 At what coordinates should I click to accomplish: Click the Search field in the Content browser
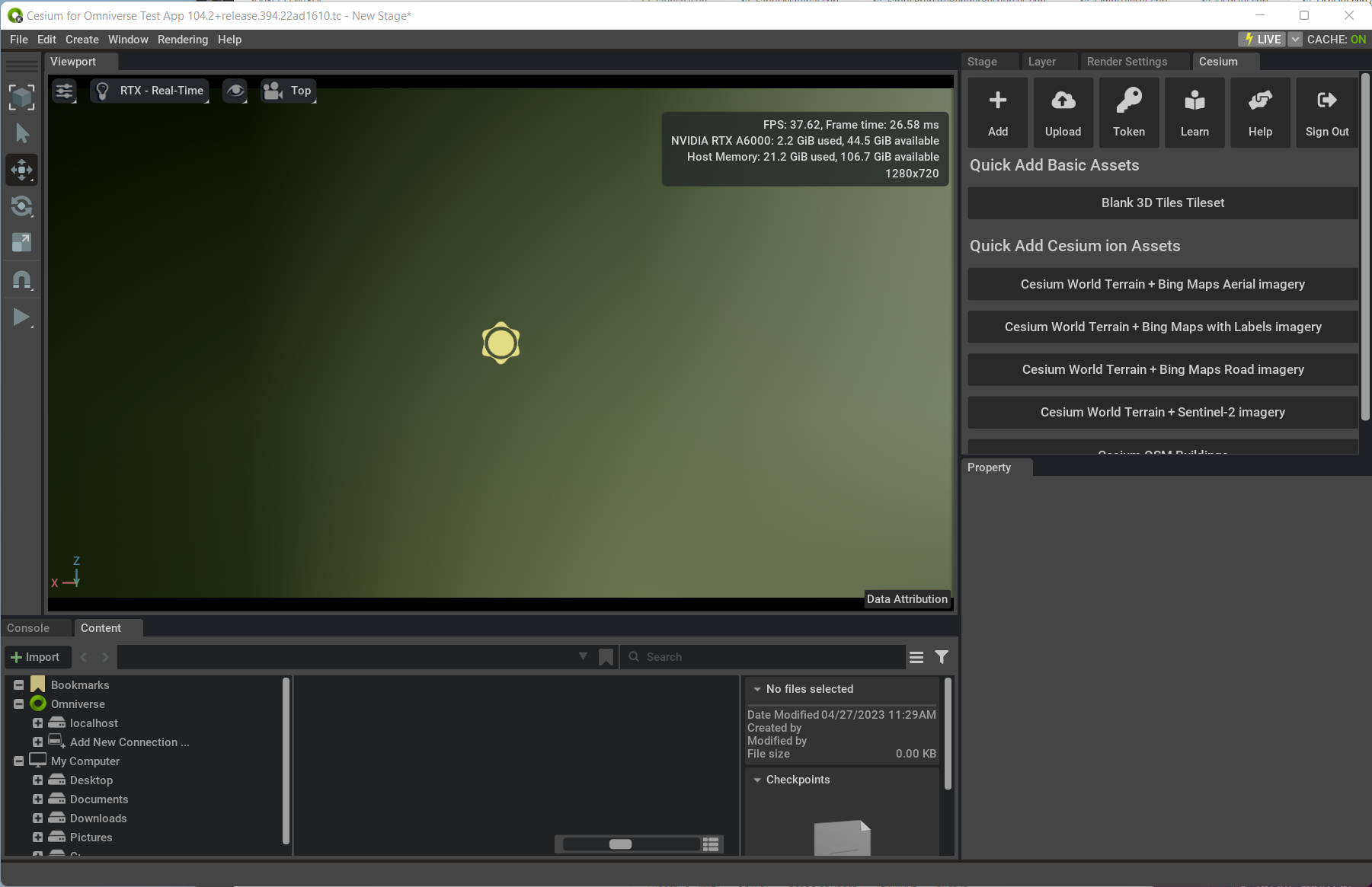[762, 656]
